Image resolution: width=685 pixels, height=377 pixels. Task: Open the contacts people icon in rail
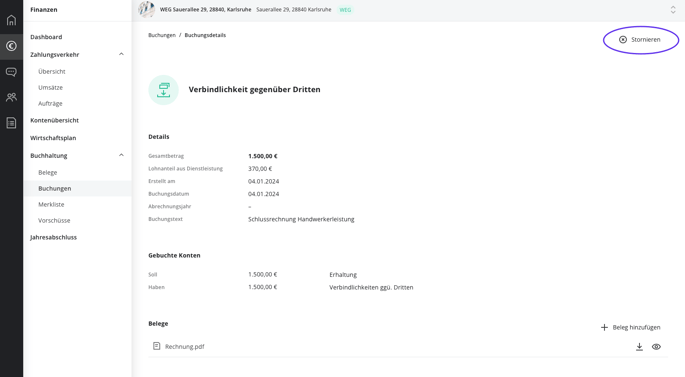[x=11, y=97]
